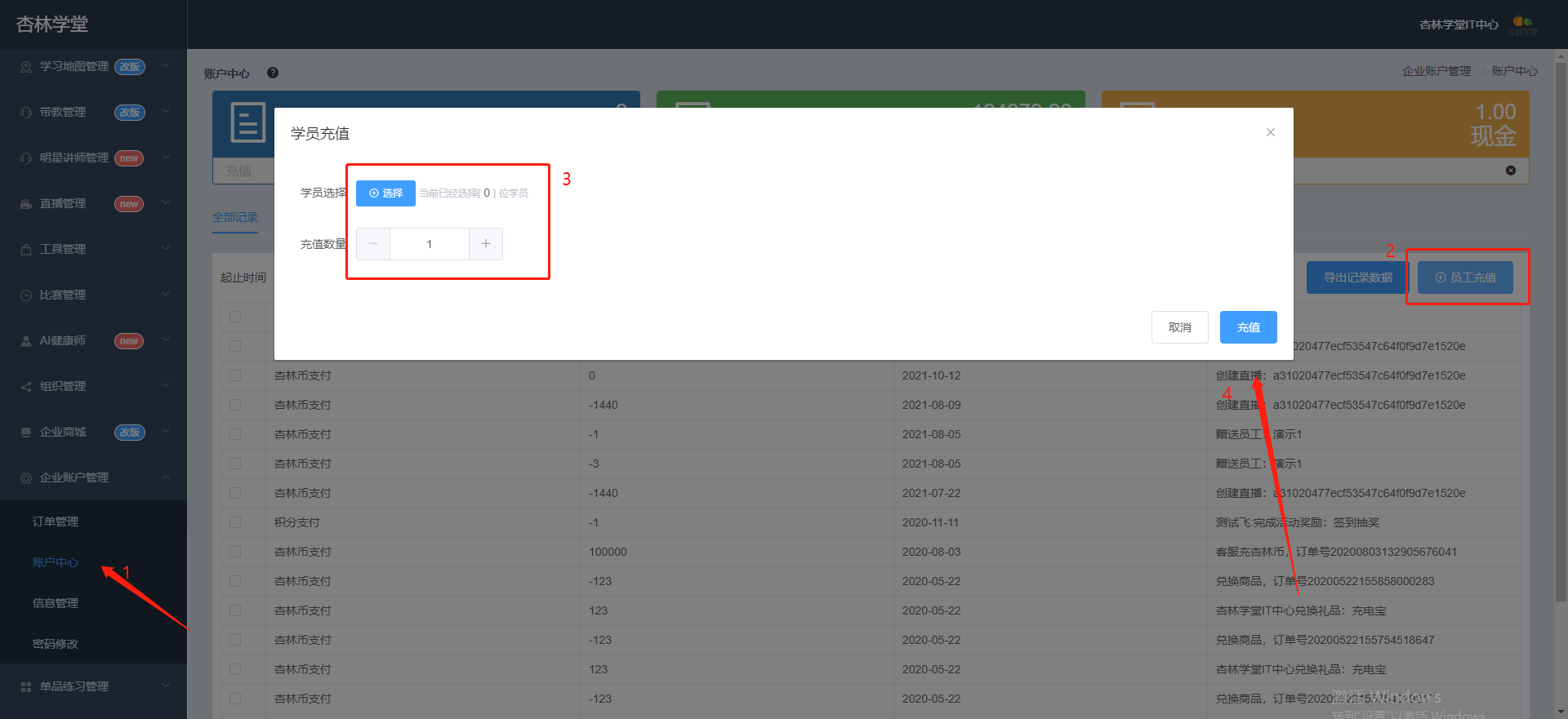Check the row with amount 100000
Viewport: 1568px width, 719px height.
[x=235, y=552]
